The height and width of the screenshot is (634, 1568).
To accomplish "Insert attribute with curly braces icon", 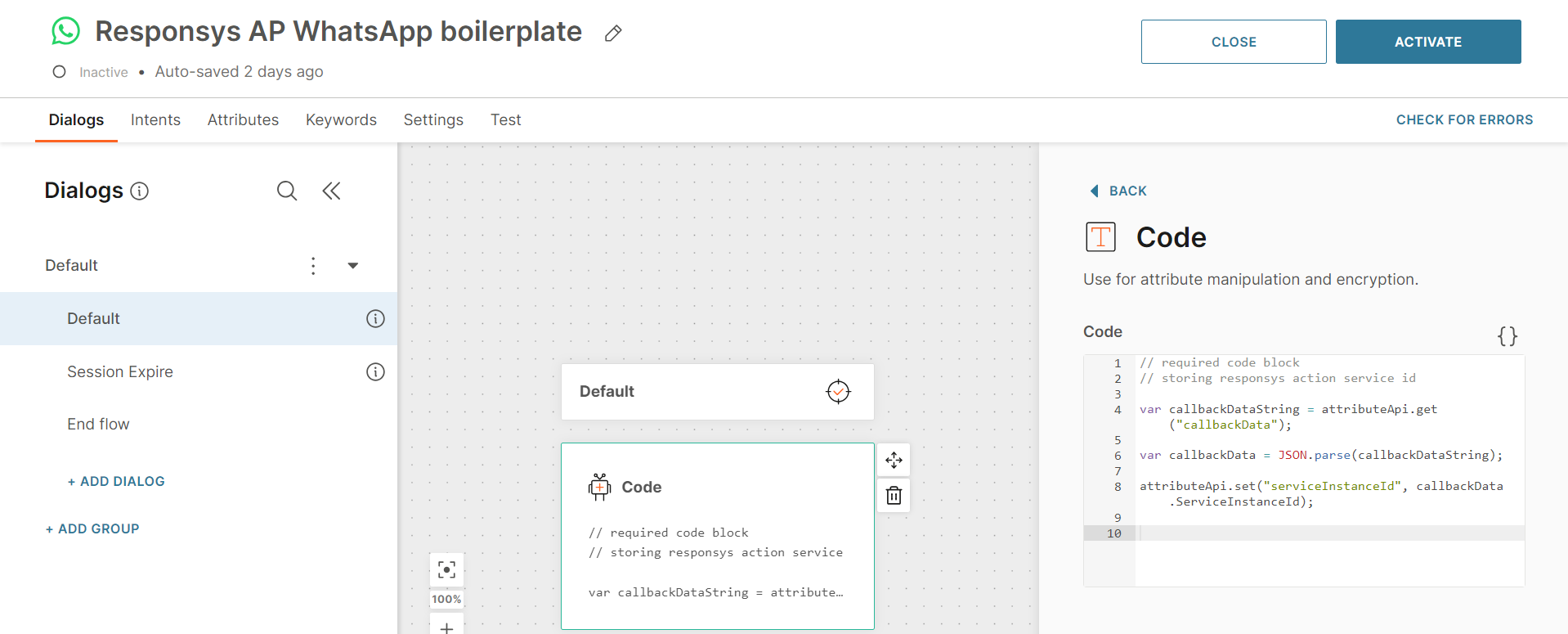I will tap(1508, 336).
